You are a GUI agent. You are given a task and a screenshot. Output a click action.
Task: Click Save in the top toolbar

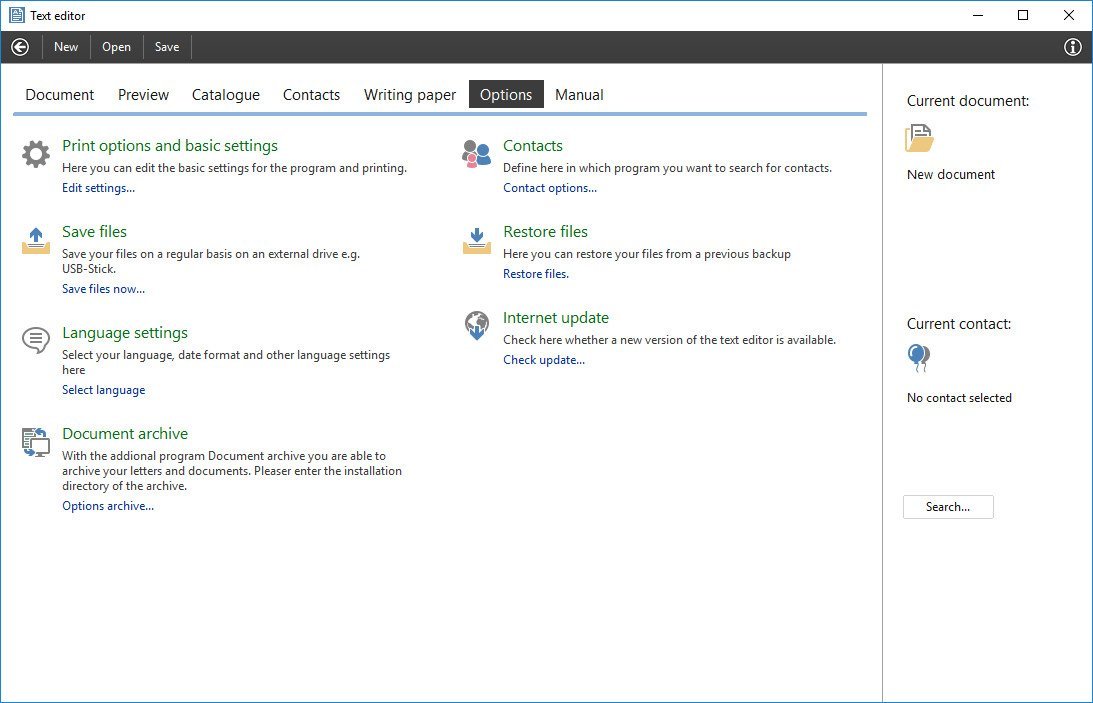pyautogui.click(x=167, y=47)
